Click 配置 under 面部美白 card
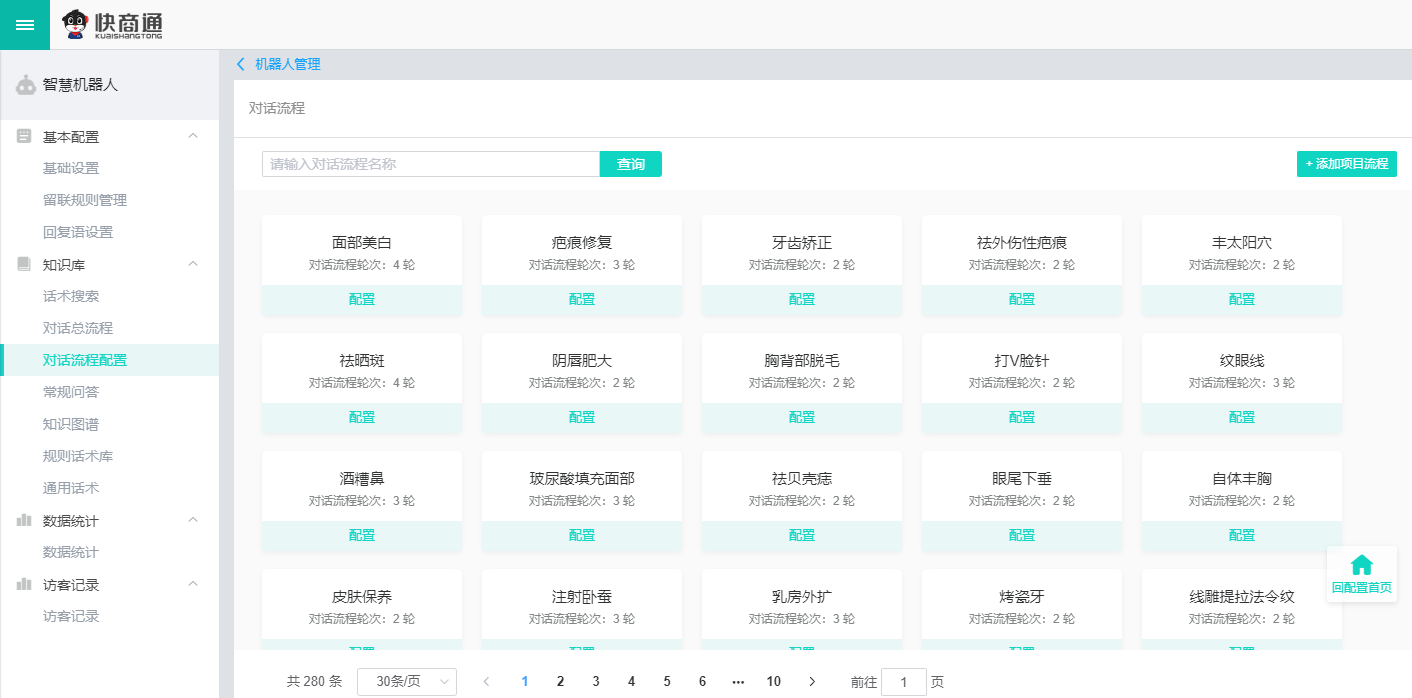The image size is (1412, 698). (x=362, y=299)
